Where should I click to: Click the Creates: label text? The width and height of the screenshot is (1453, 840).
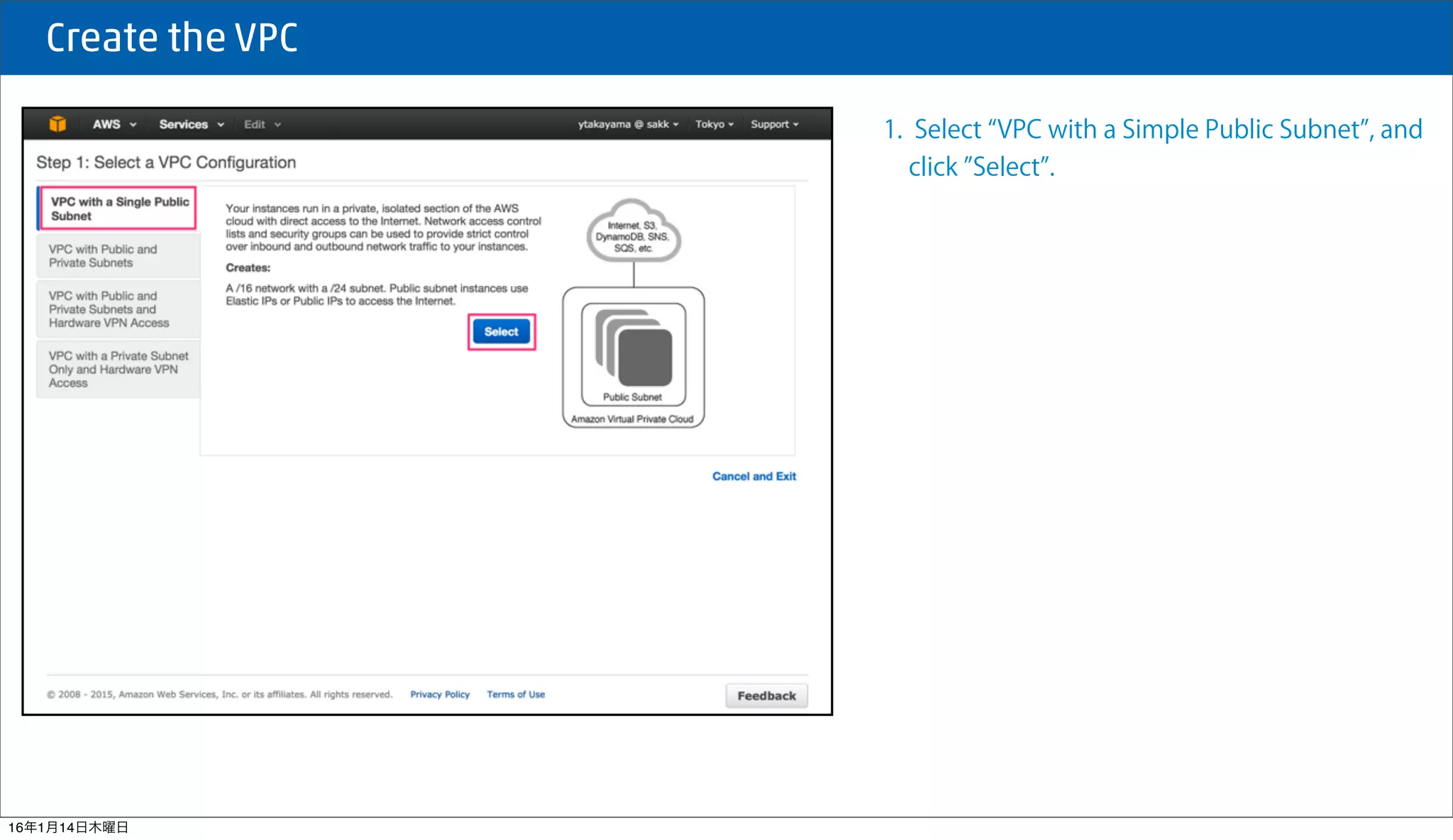point(248,267)
